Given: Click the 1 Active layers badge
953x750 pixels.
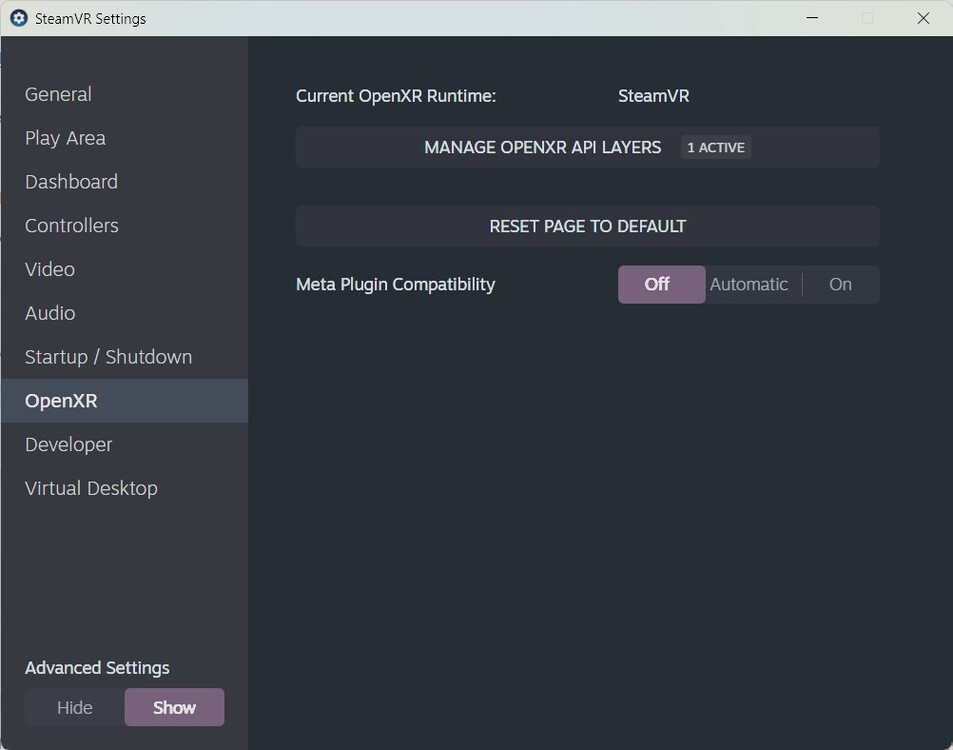Looking at the screenshot, I should (x=715, y=147).
